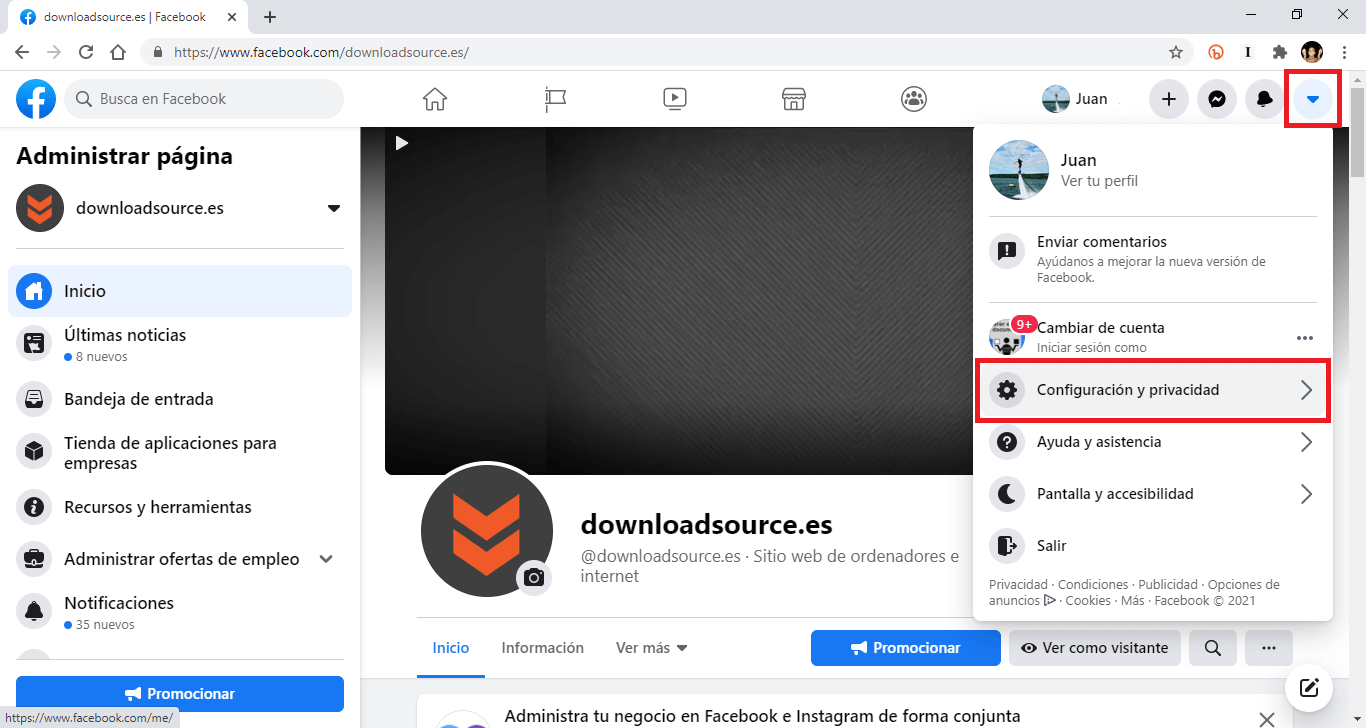
Task: Toggle the account dropdown arrow in header
Action: [x=1313, y=99]
